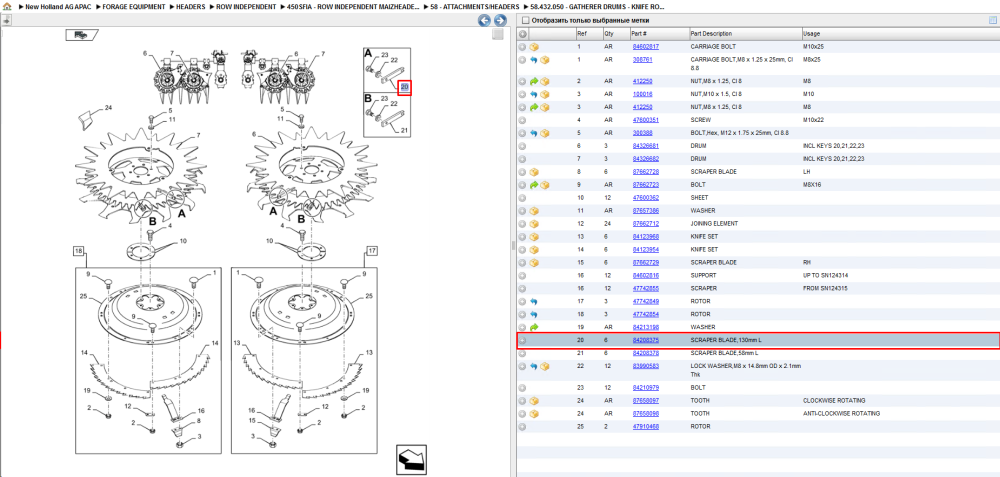Open part number link 84326682

(646, 159)
